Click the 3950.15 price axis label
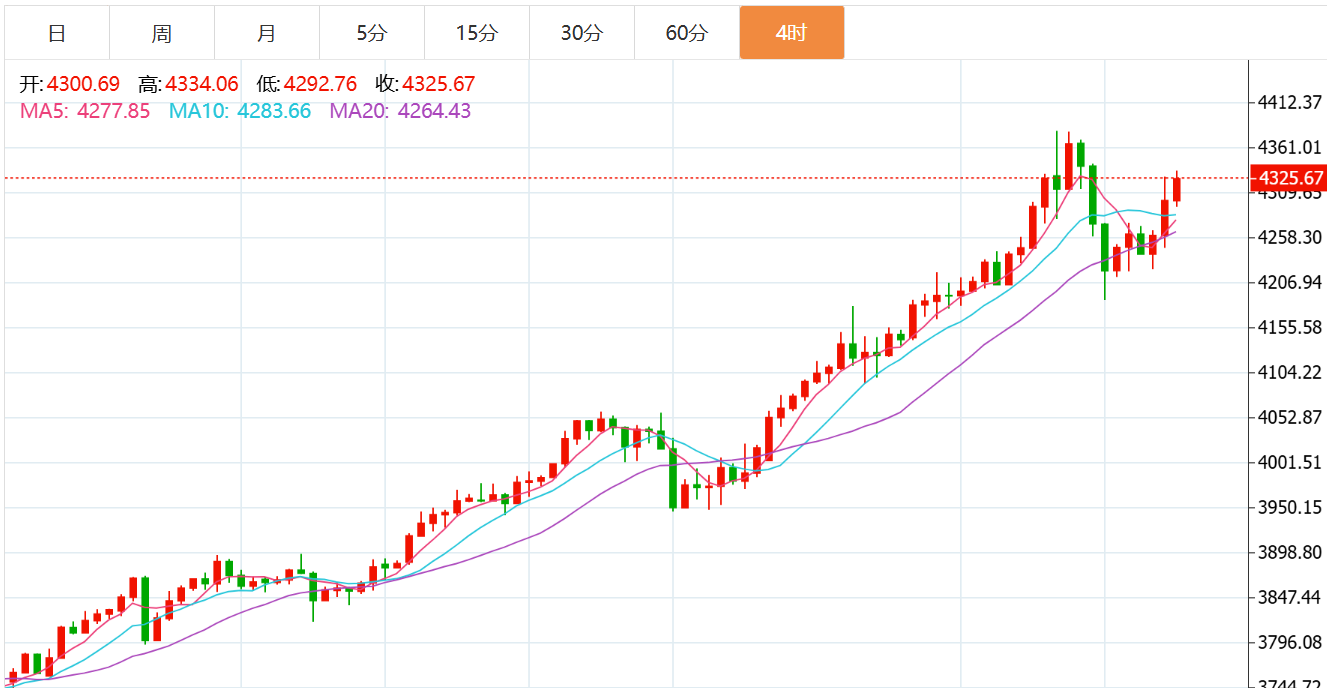Screen dimensions: 1327x688 (x=1291, y=508)
